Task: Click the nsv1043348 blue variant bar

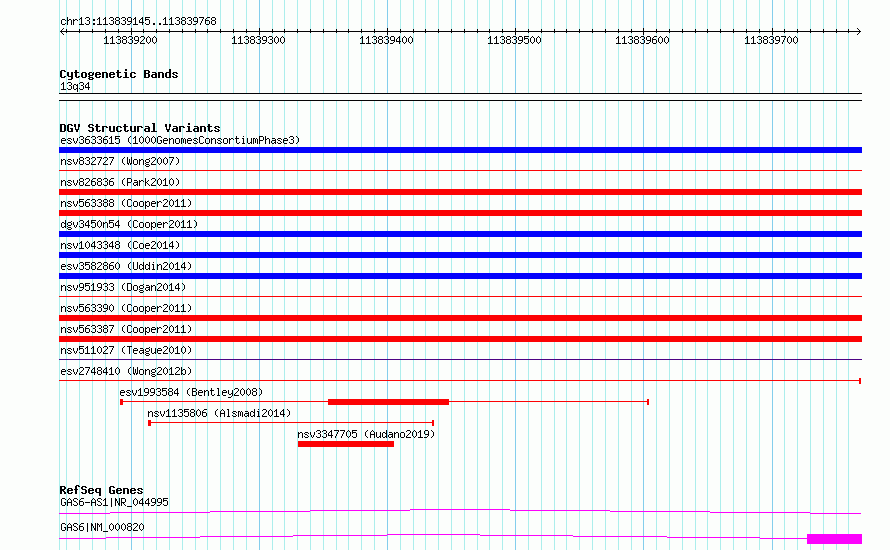Action: (460, 255)
